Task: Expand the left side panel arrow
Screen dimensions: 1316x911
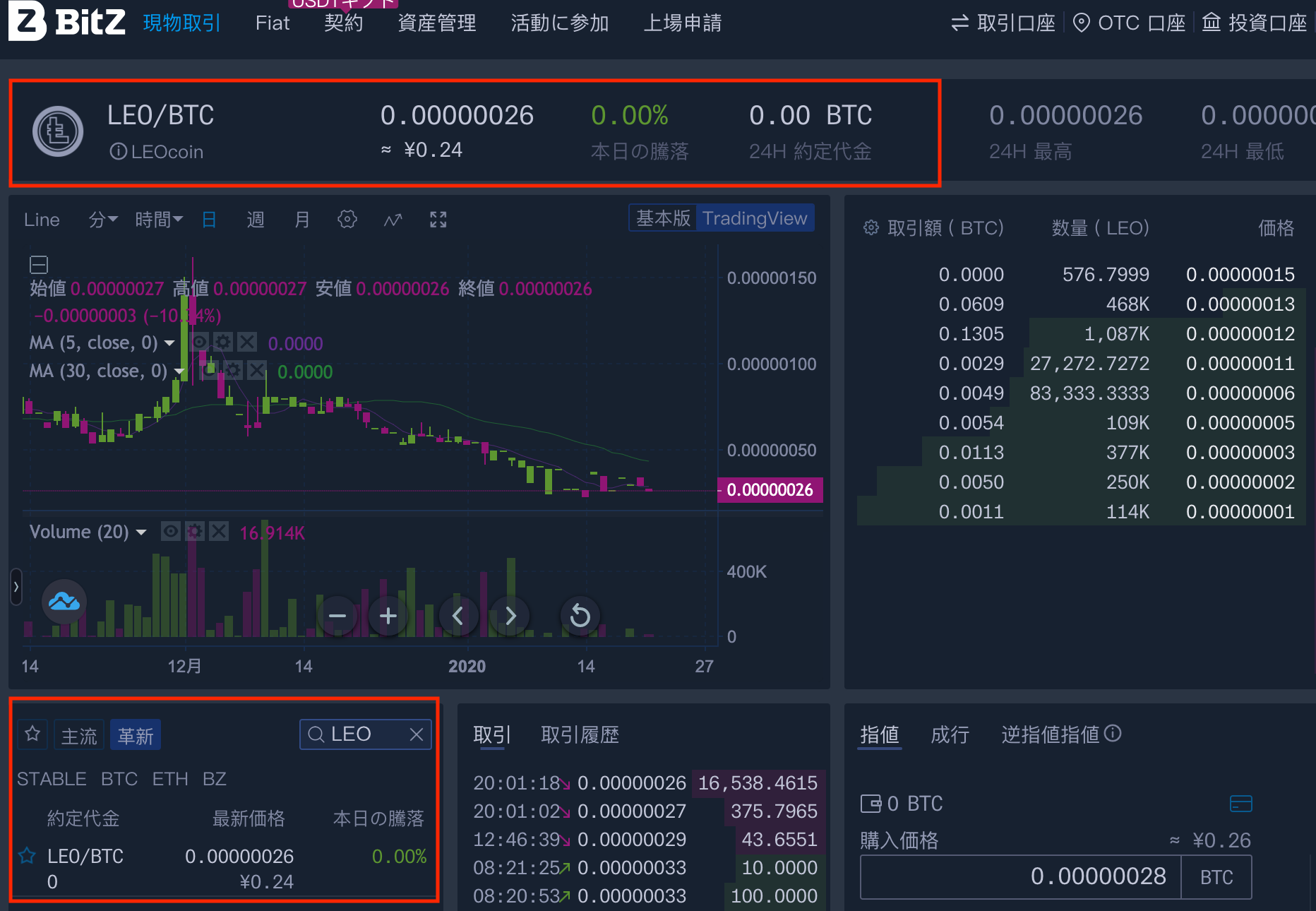Action: tap(16, 587)
